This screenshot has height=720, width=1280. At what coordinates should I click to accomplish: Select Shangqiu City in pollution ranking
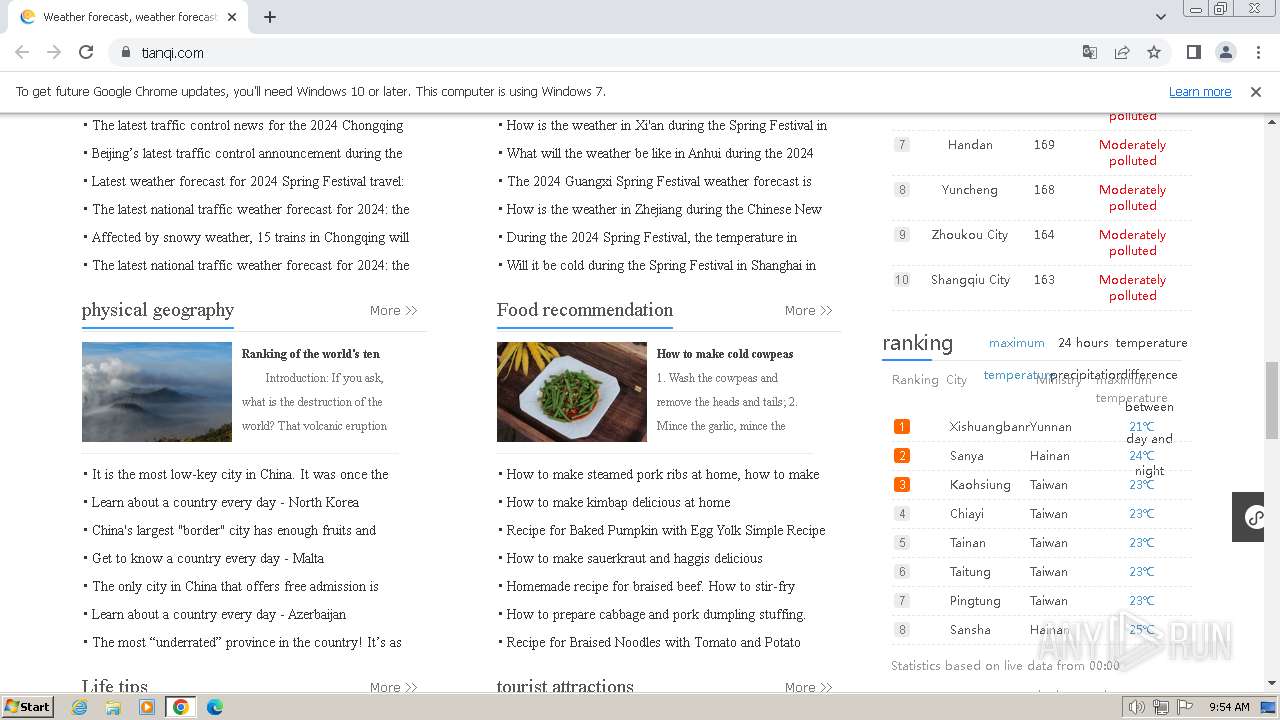970,280
